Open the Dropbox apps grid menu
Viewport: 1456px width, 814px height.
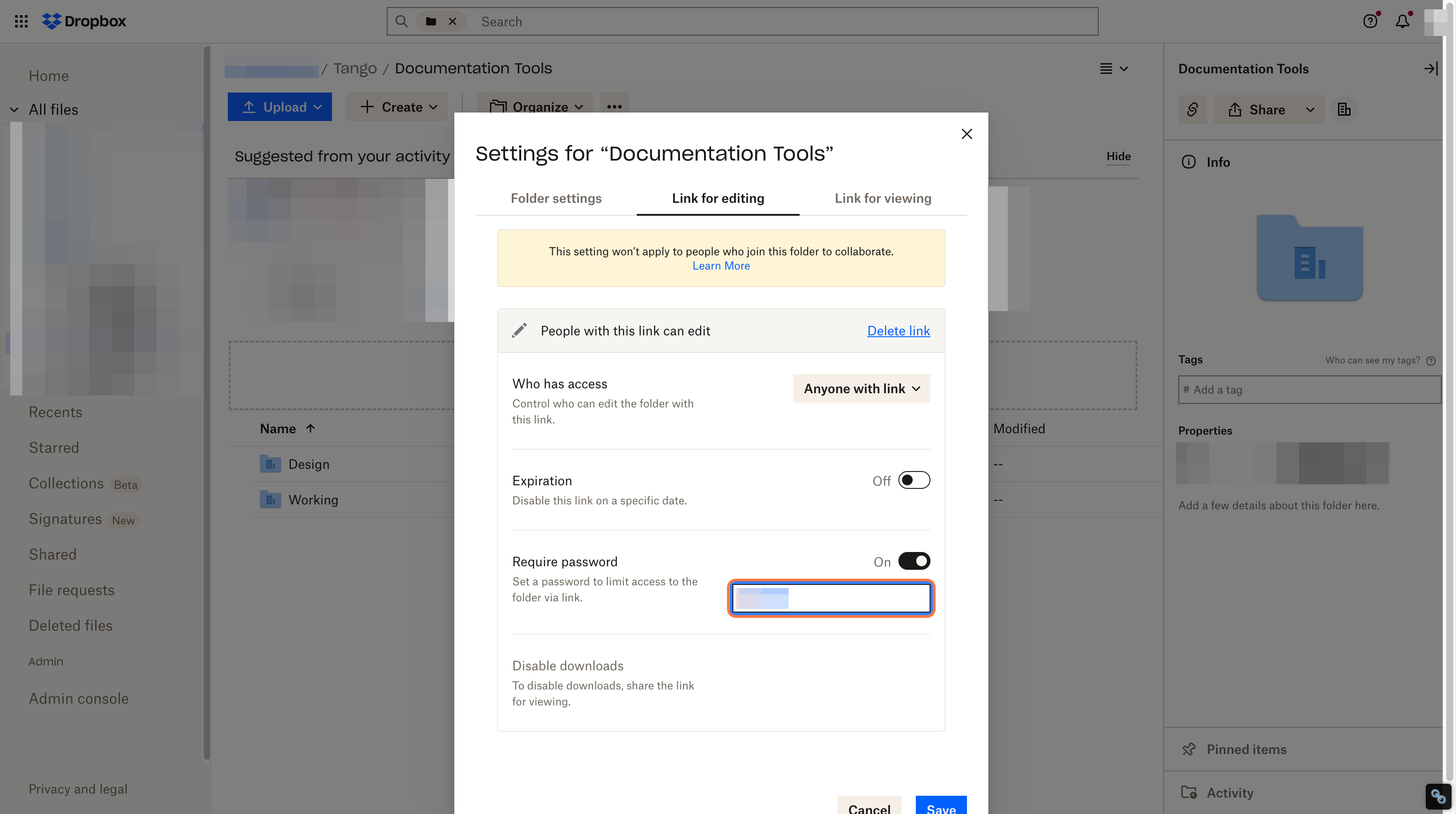pos(21,21)
